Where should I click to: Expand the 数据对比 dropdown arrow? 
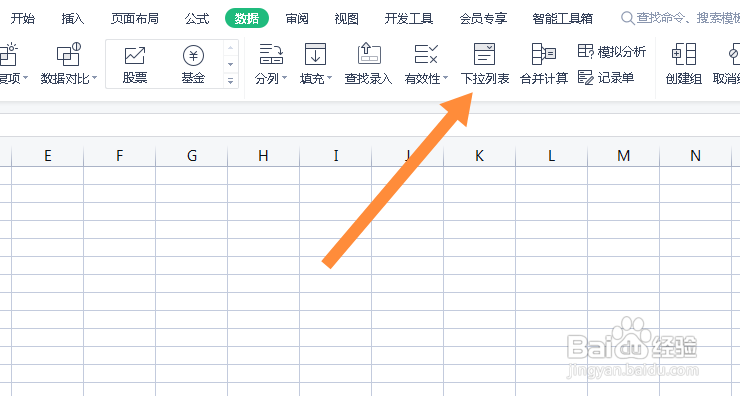tap(94, 78)
